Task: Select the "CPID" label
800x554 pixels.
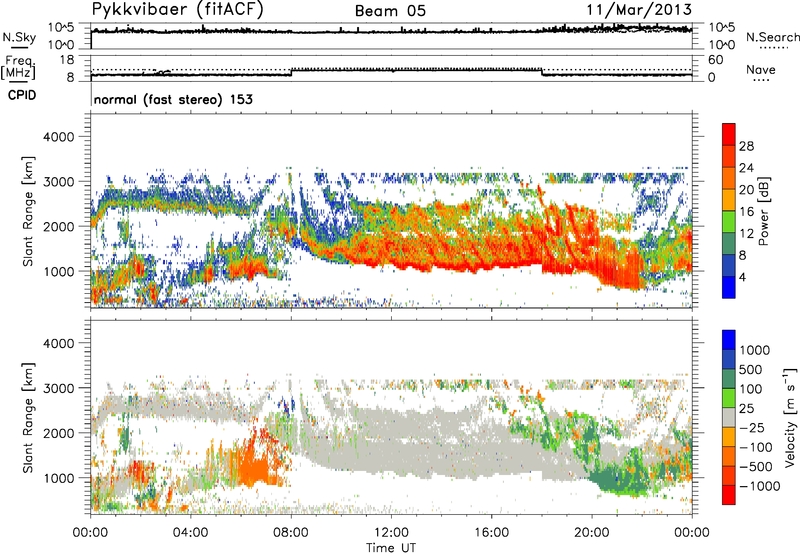Action: pos(22,95)
